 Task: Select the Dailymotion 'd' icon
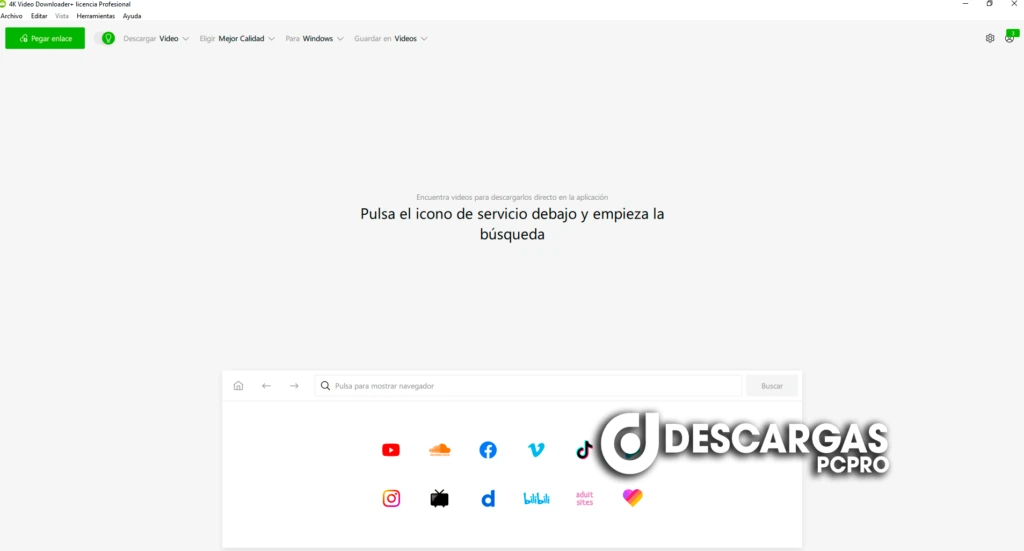click(x=488, y=498)
